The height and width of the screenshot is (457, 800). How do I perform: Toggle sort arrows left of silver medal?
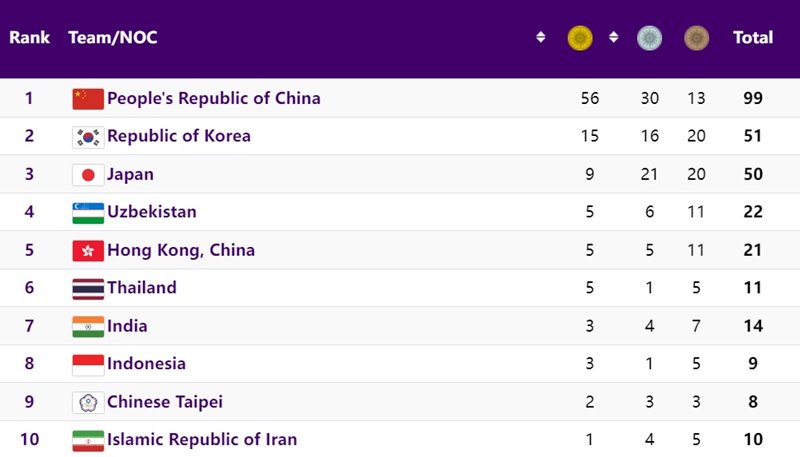[x=613, y=38]
